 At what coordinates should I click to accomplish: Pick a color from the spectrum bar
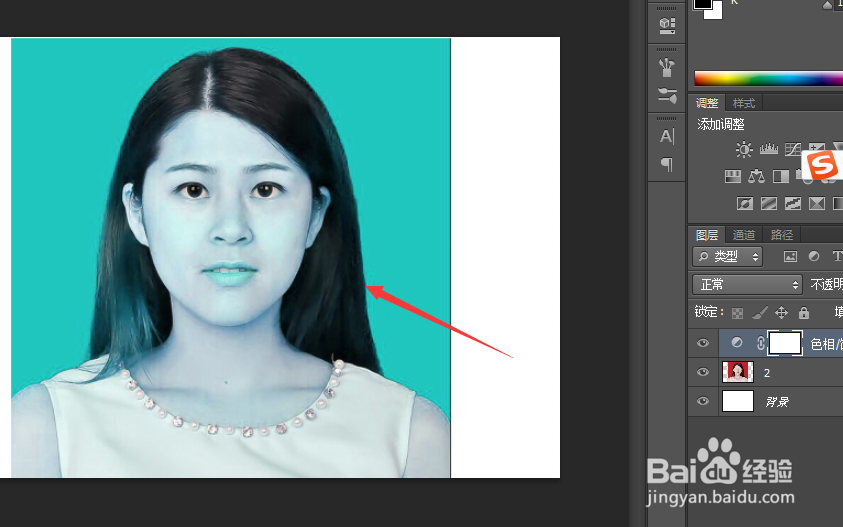[769, 79]
